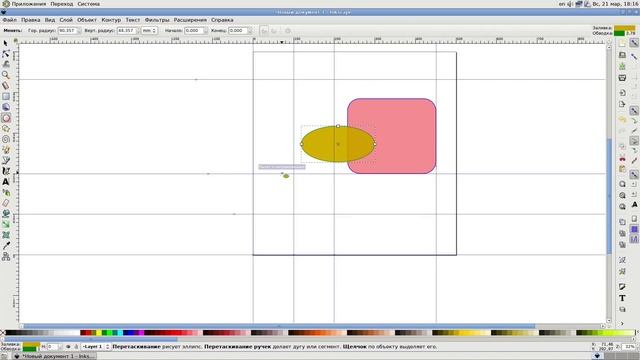Click the Print icon in command bar
This screenshot has width=640, height=360.
click(622, 78)
